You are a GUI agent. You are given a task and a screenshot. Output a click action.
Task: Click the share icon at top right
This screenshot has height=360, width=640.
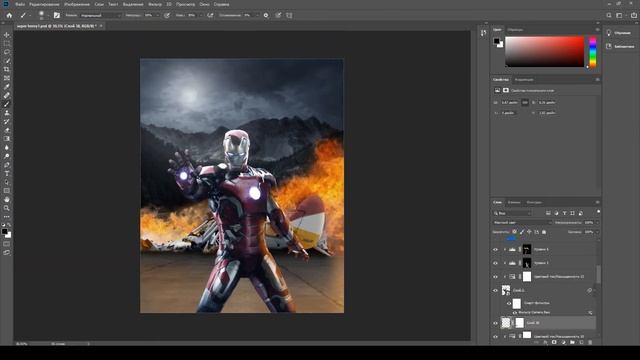pos(633,15)
